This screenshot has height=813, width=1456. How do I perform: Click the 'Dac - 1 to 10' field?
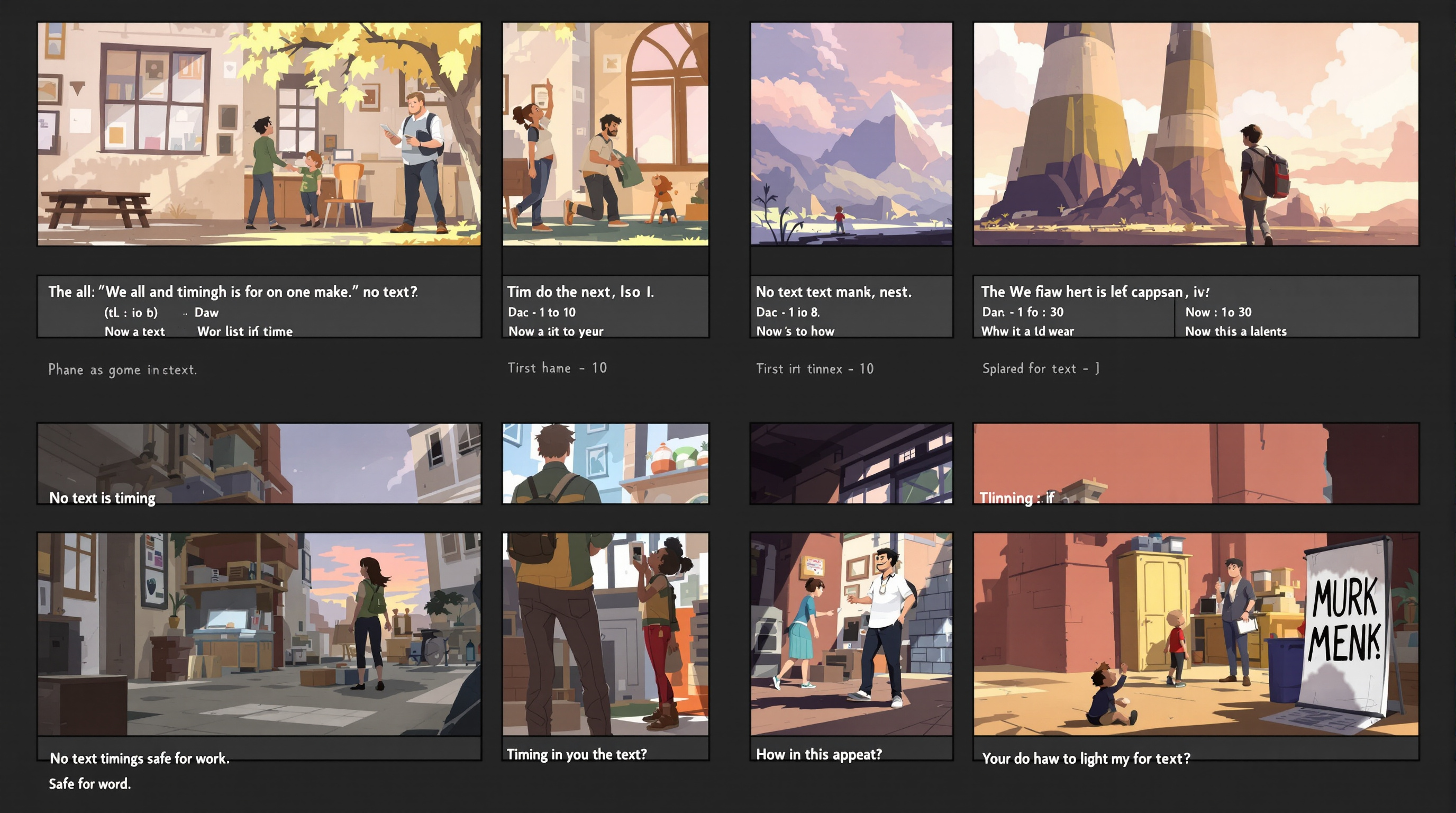pos(541,312)
